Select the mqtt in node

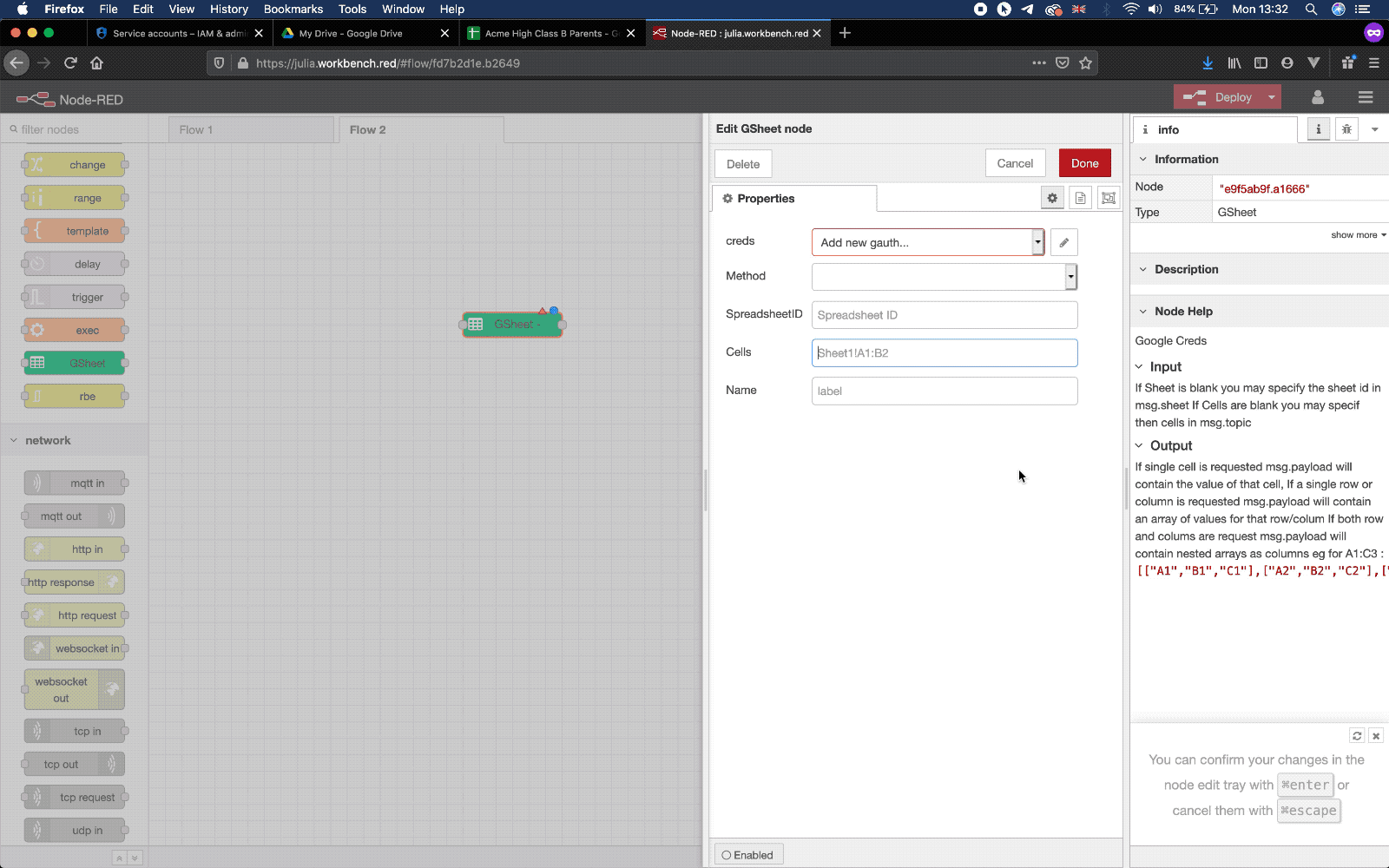point(75,483)
